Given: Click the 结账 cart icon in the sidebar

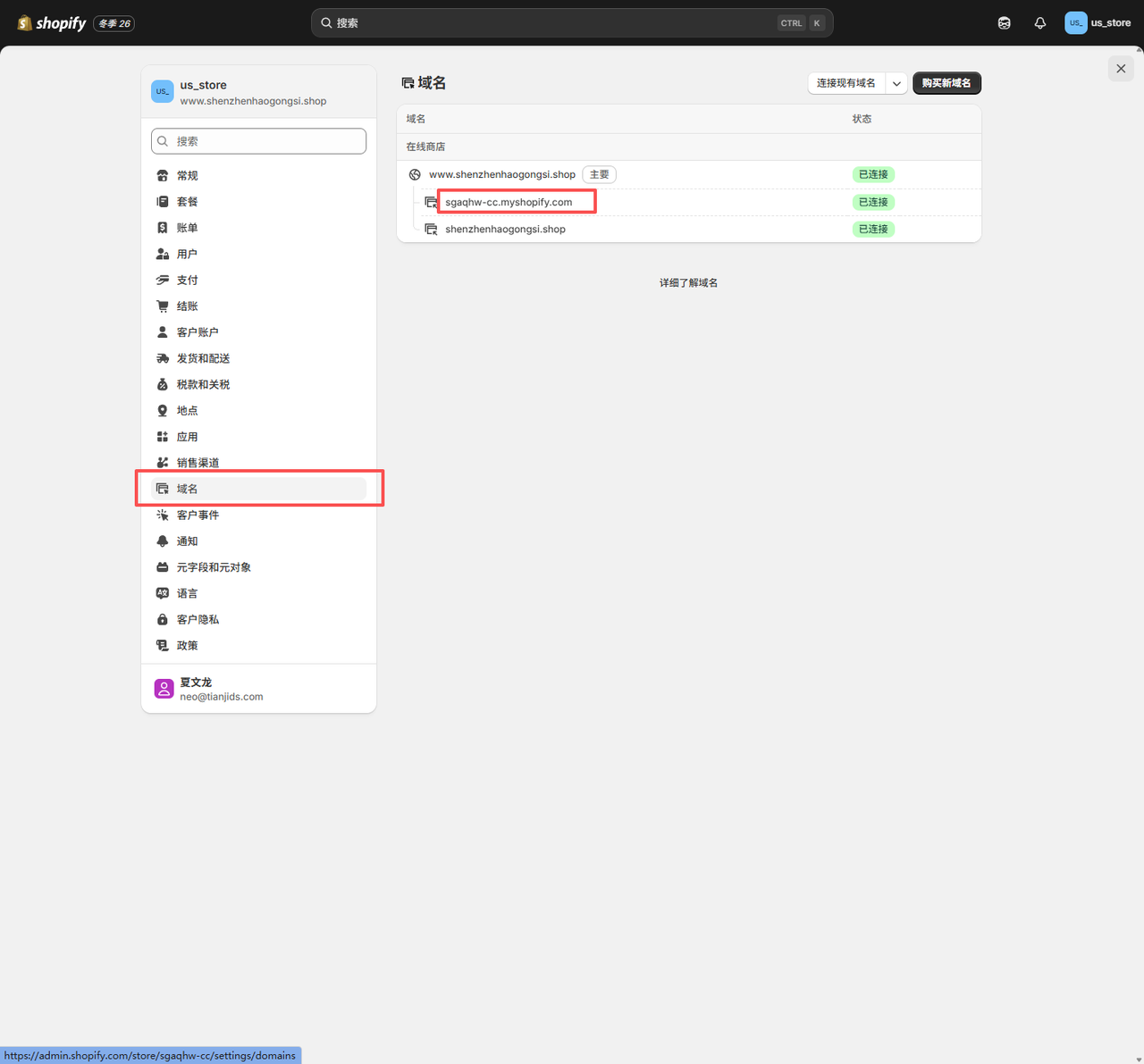Looking at the screenshot, I should point(163,306).
